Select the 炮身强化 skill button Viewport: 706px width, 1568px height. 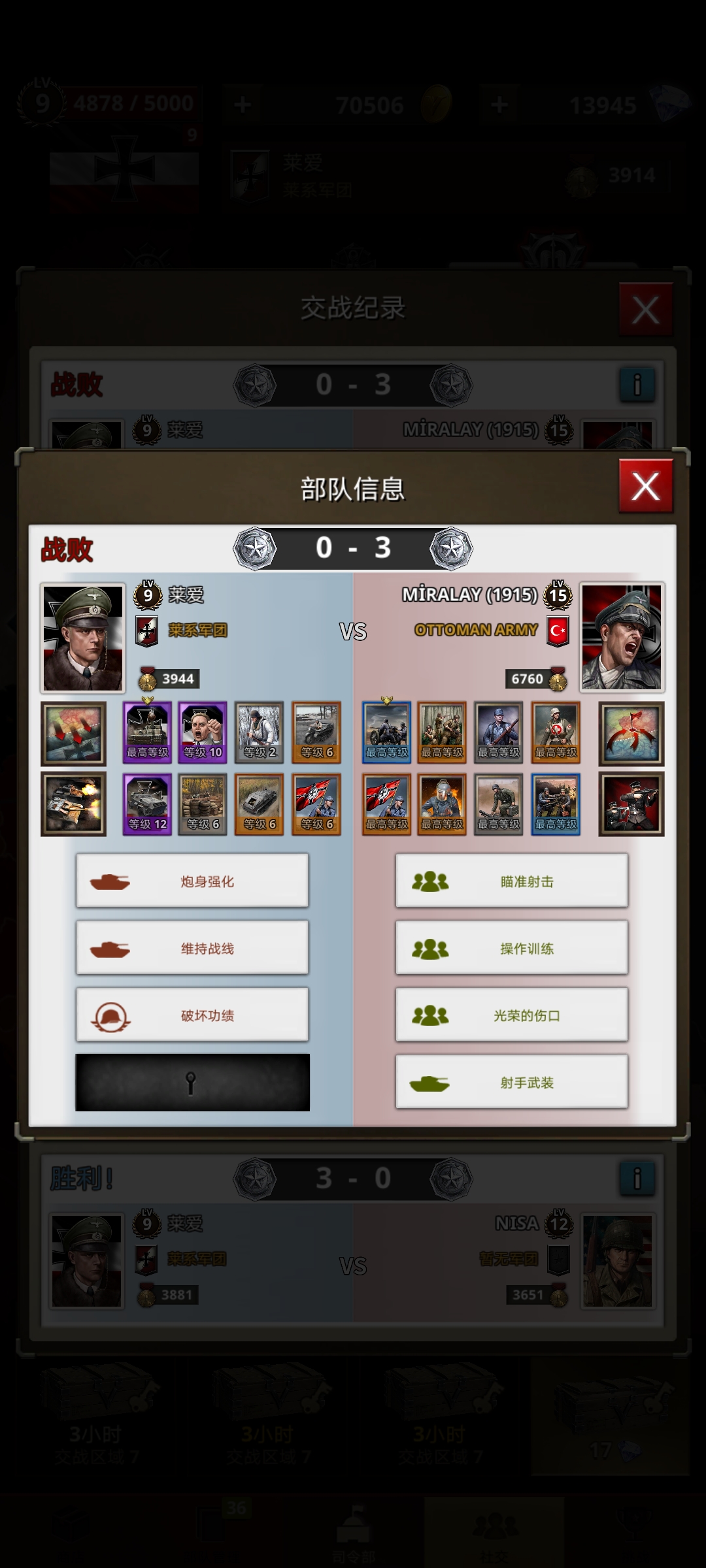192,881
